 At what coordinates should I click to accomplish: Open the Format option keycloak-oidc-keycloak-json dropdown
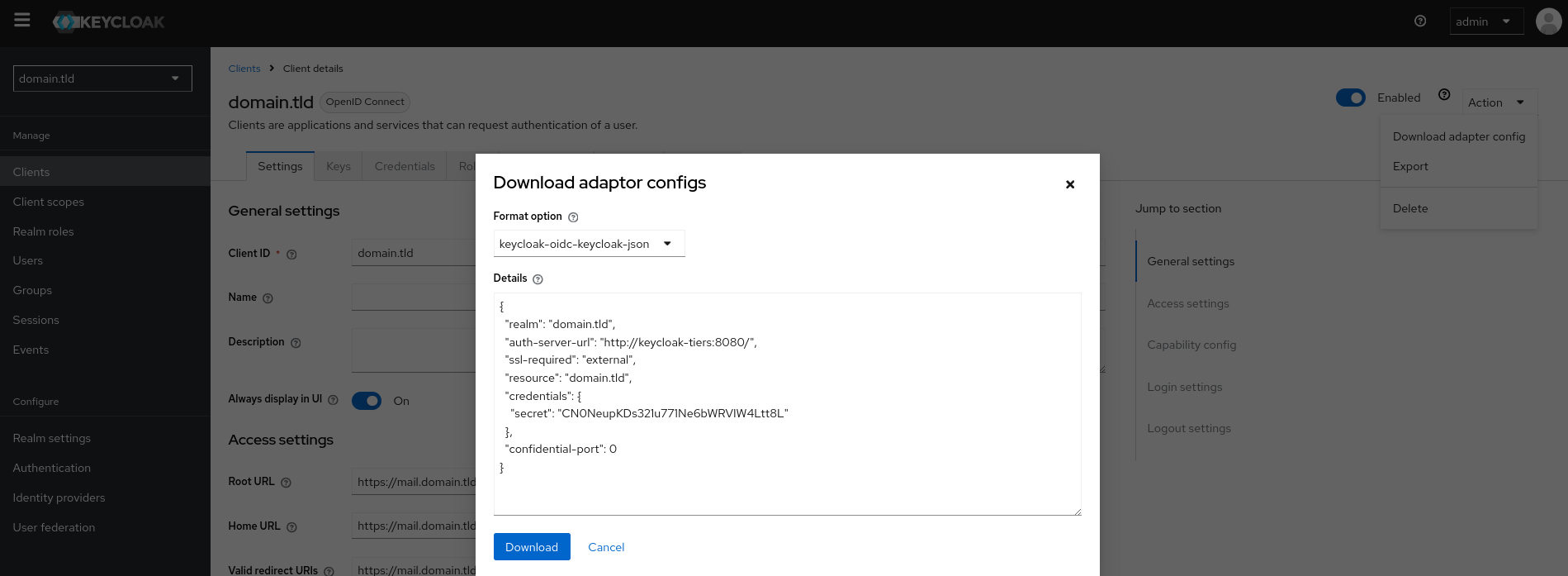[x=589, y=244]
